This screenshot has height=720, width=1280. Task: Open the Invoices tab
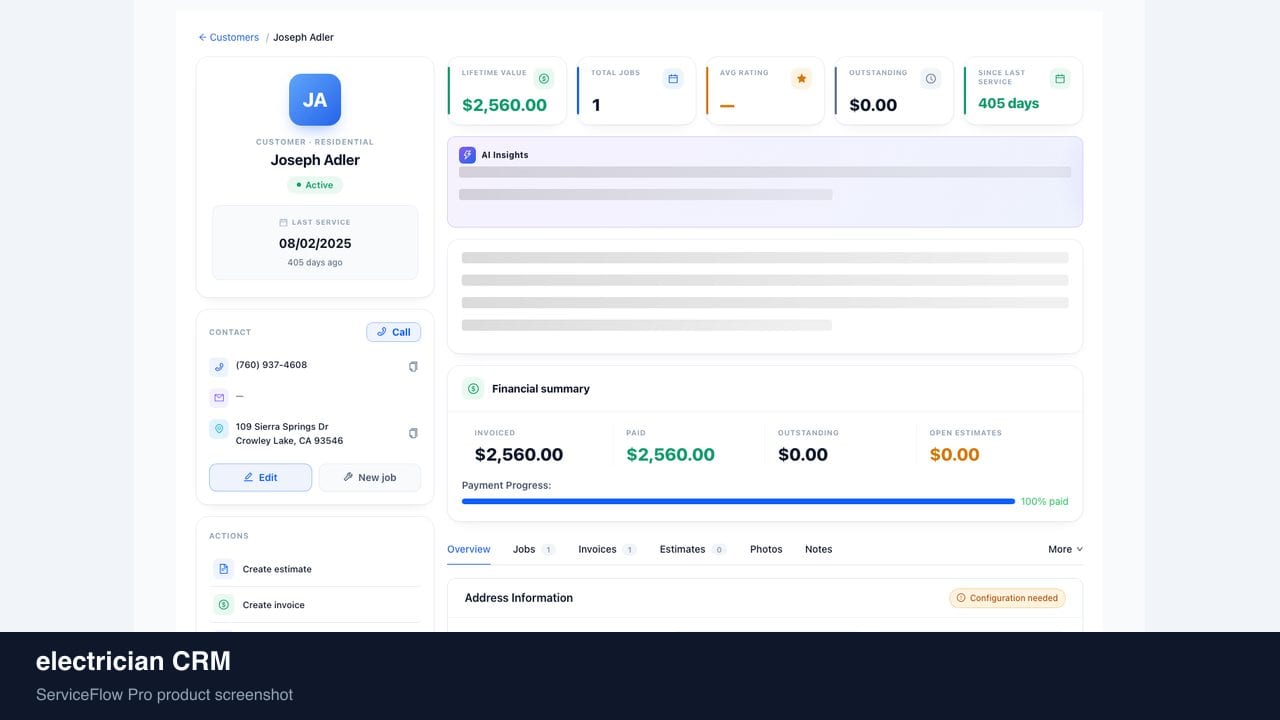pyautogui.click(x=607, y=549)
